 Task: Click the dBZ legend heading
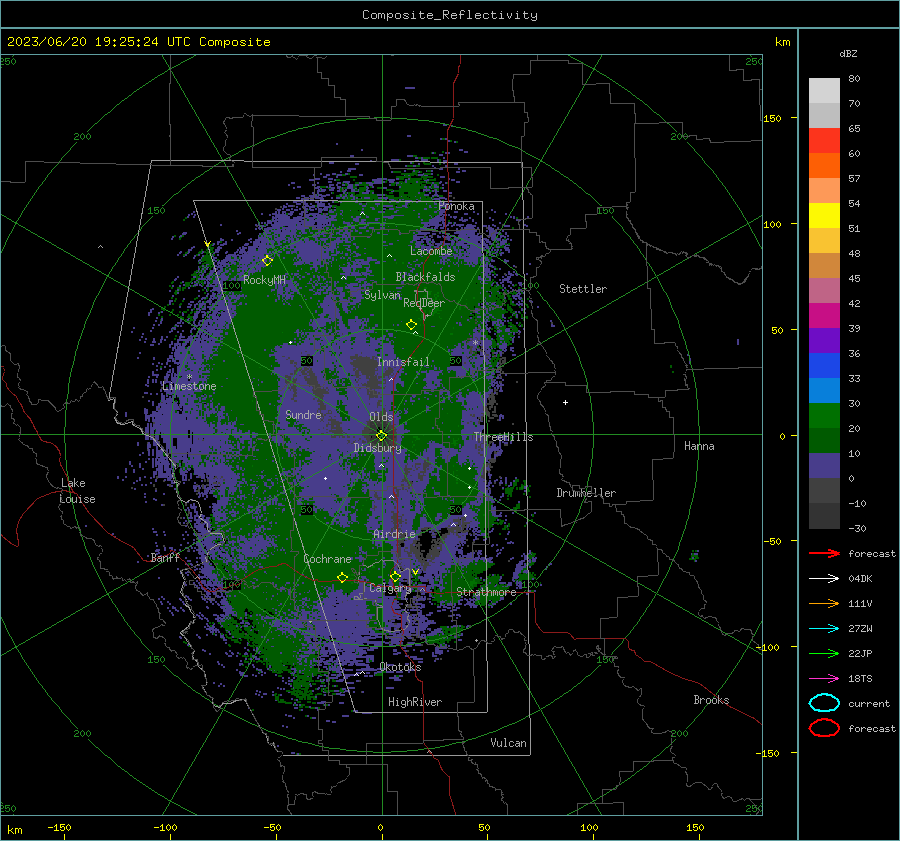click(x=848, y=54)
